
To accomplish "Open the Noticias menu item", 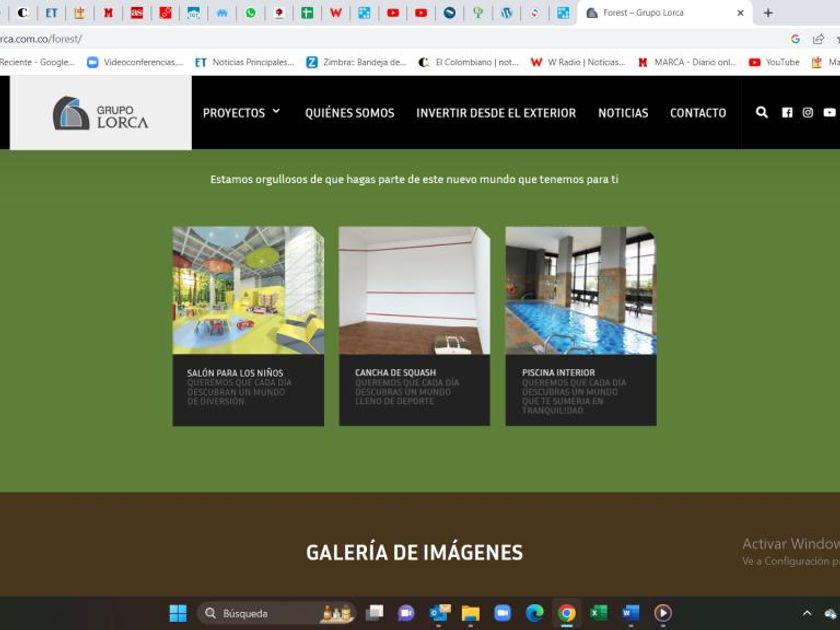I will [623, 113].
